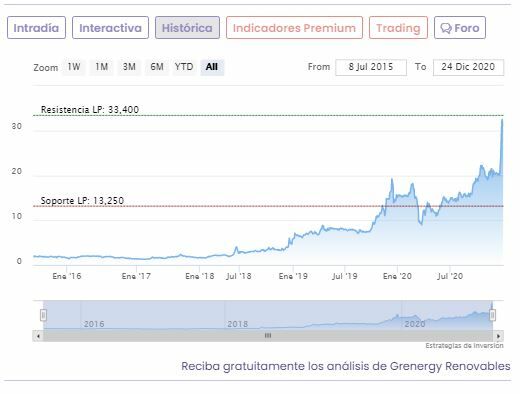Select the All zoom range
The height and width of the screenshot is (394, 520).
[x=212, y=67]
